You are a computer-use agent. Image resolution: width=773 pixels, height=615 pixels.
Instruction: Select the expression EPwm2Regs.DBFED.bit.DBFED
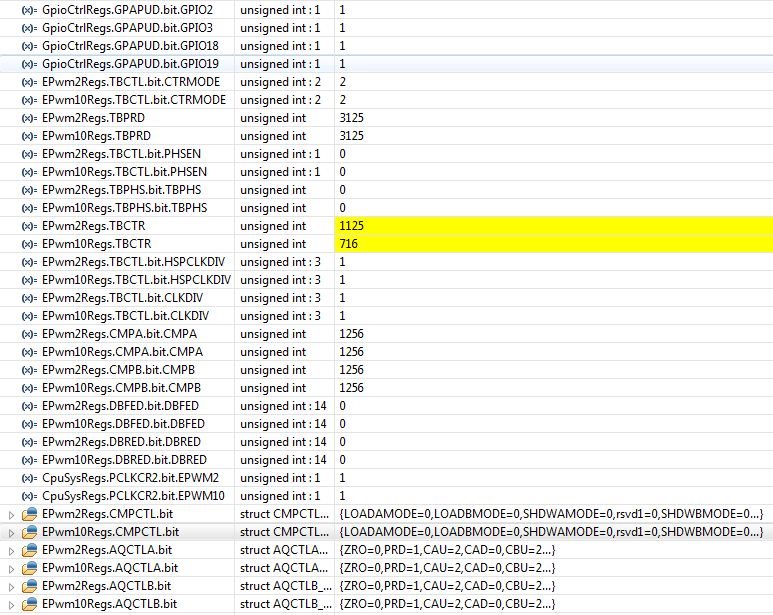tap(120, 406)
